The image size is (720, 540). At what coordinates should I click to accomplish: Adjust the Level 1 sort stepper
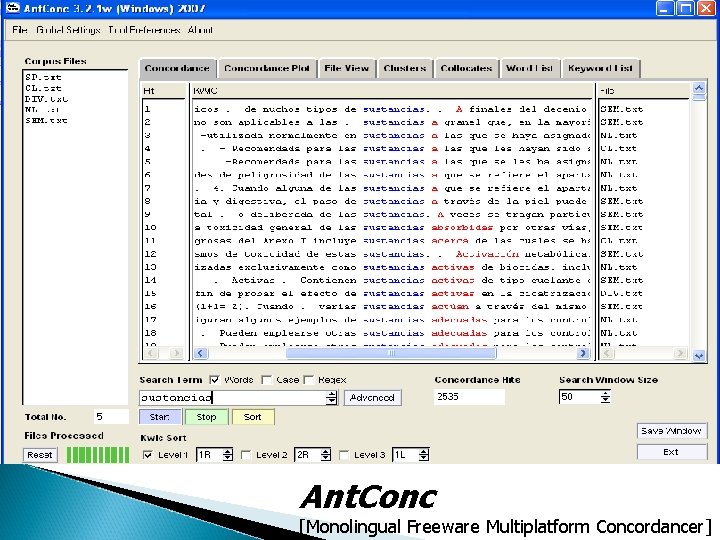click(x=228, y=455)
